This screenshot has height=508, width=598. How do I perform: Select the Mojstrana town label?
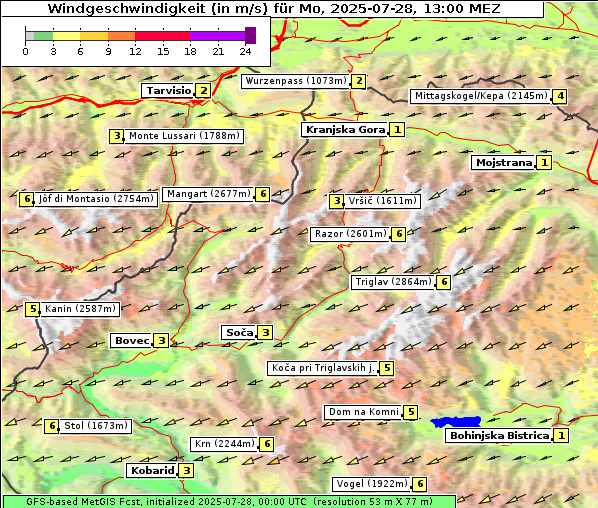point(504,163)
